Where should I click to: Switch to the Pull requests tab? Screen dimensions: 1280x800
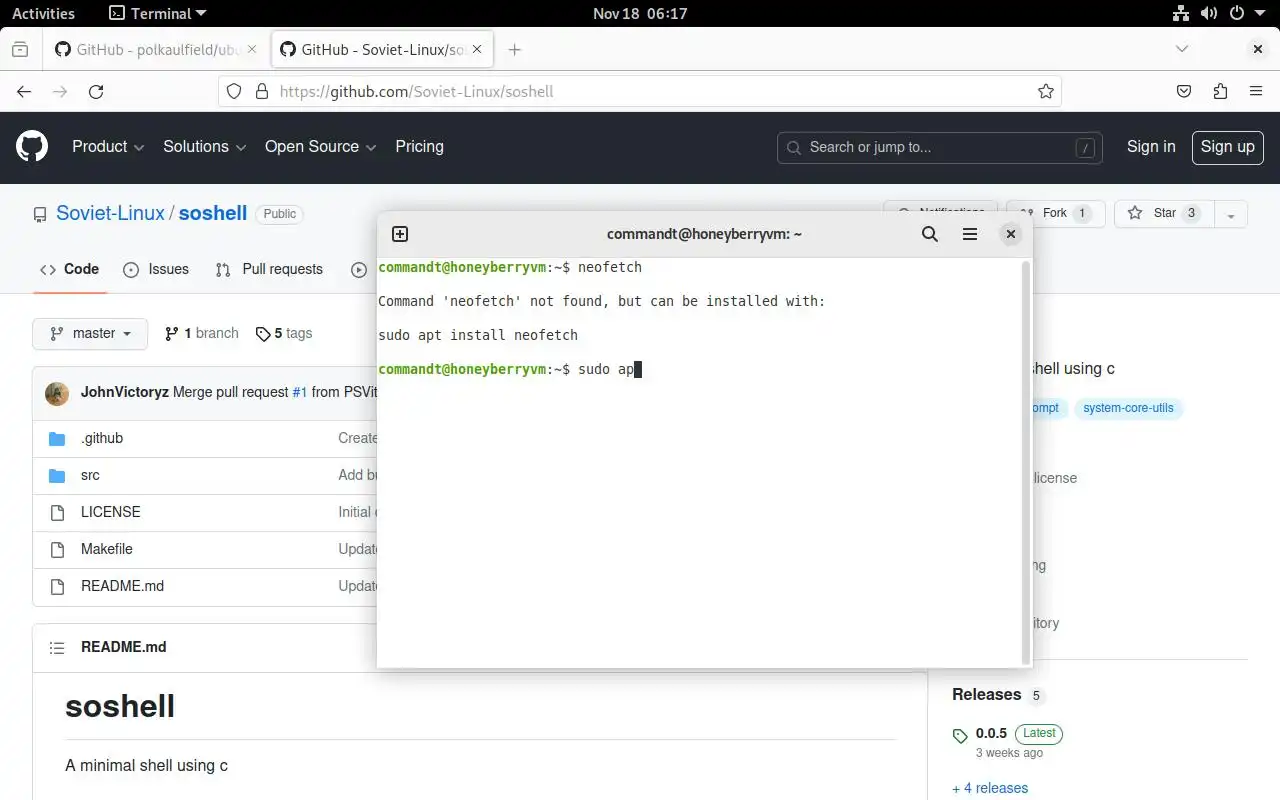pos(269,269)
